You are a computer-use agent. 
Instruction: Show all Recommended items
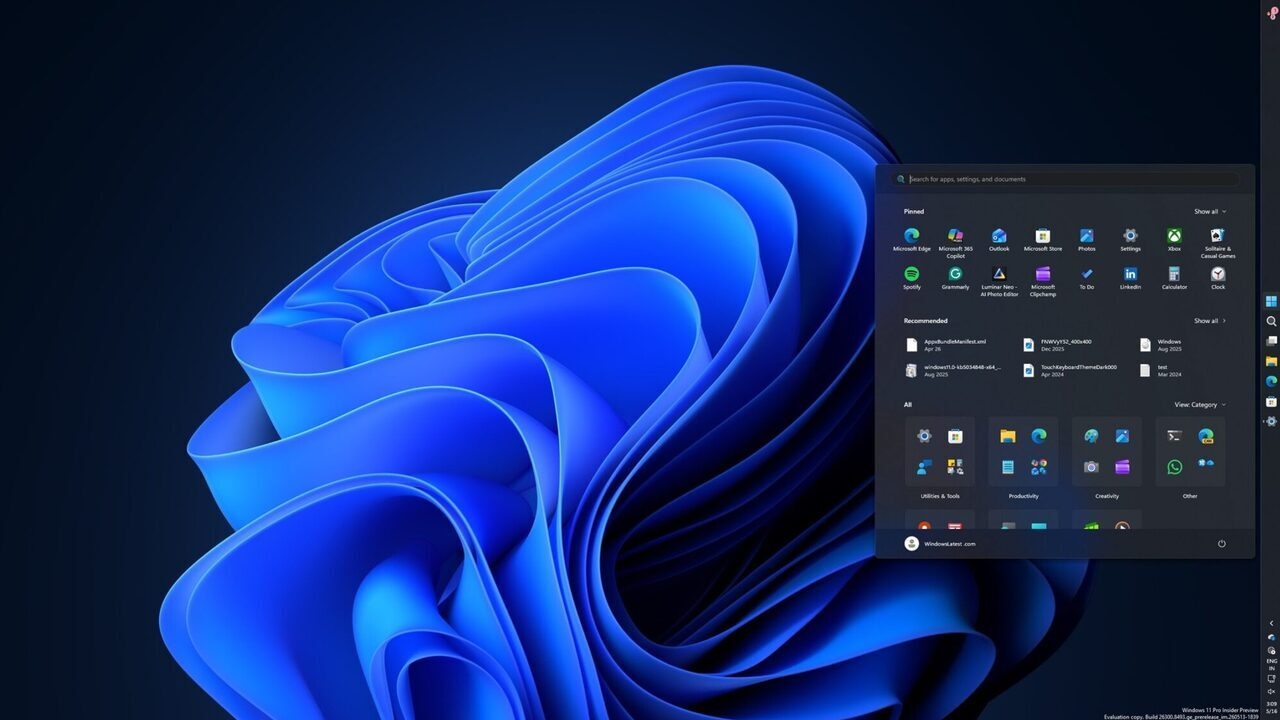[1209, 321]
